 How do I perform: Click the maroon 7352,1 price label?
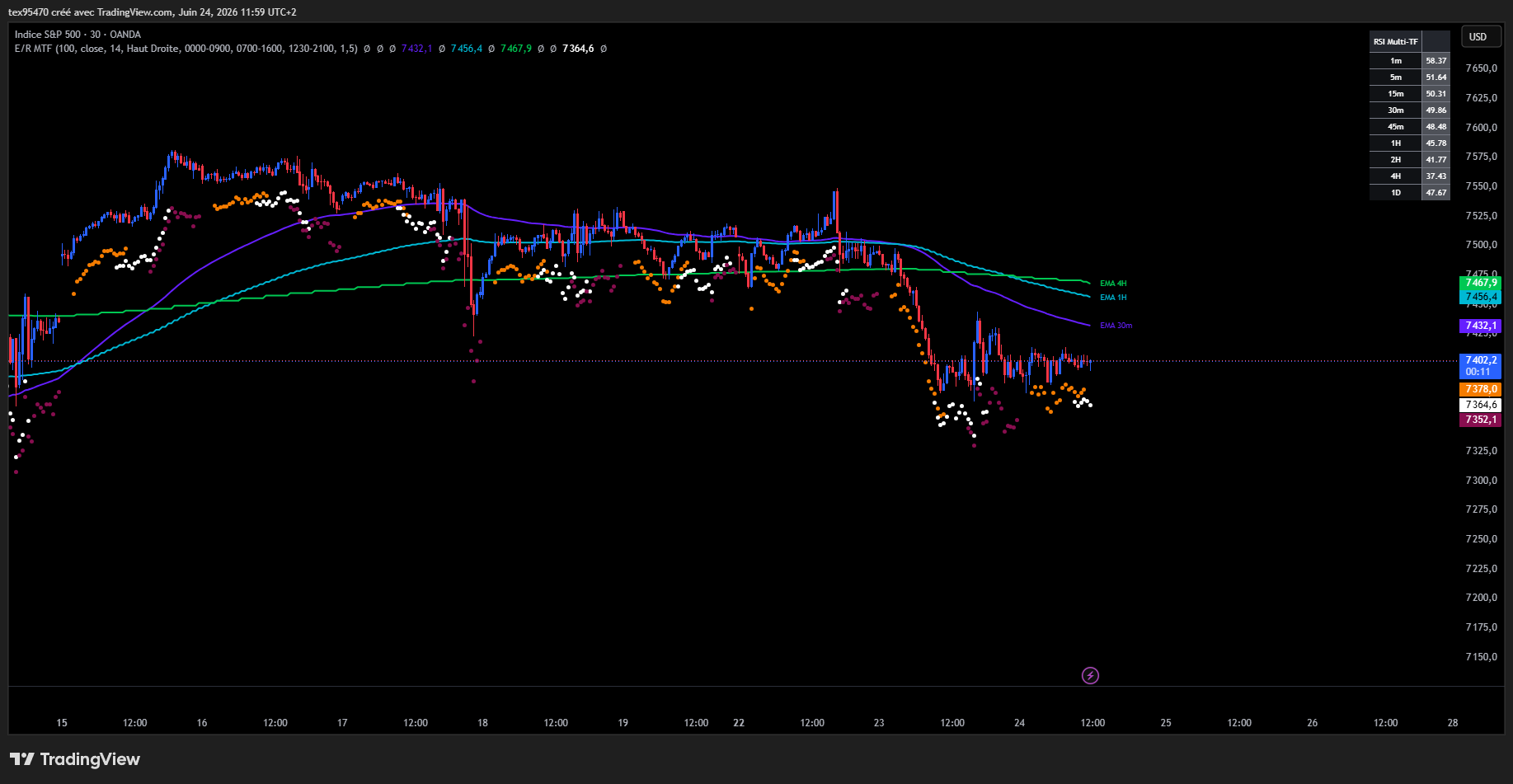tap(1480, 420)
